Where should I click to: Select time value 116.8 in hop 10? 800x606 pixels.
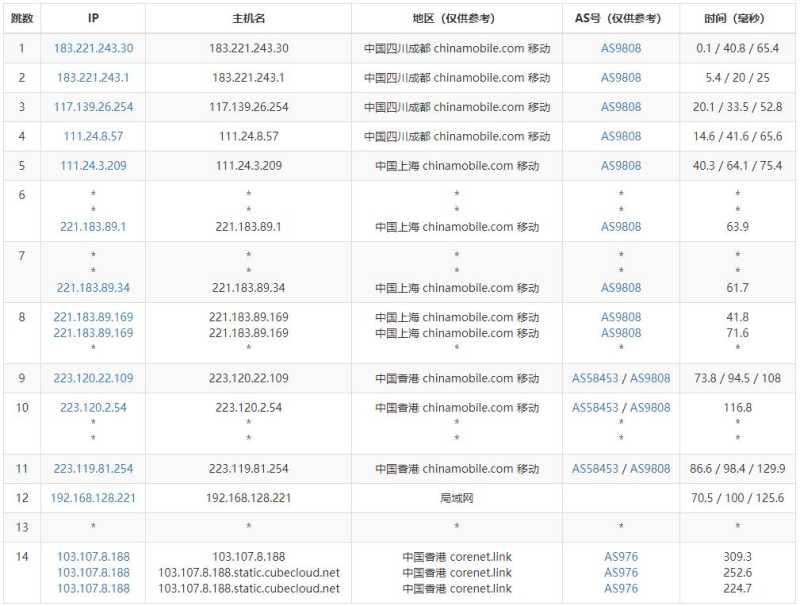(x=737, y=408)
